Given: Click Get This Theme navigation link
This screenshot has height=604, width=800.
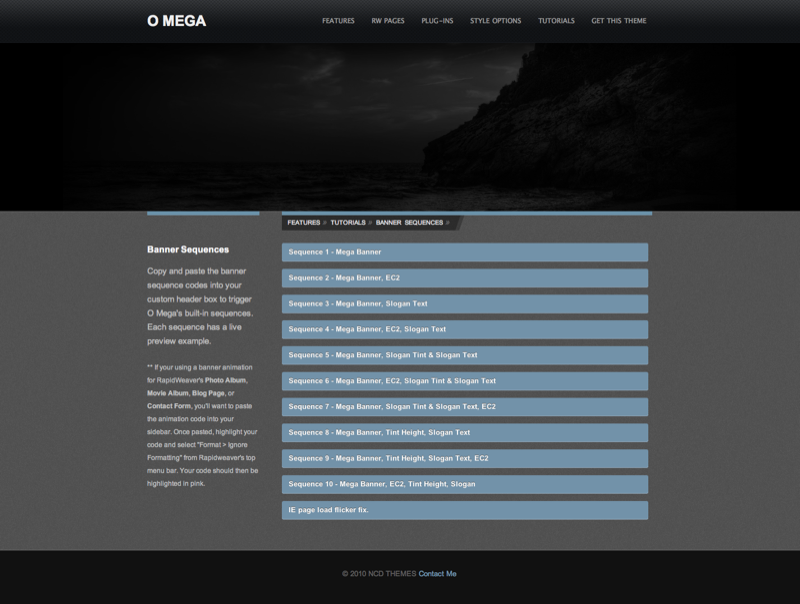Looking at the screenshot, I should pos(619,21).
